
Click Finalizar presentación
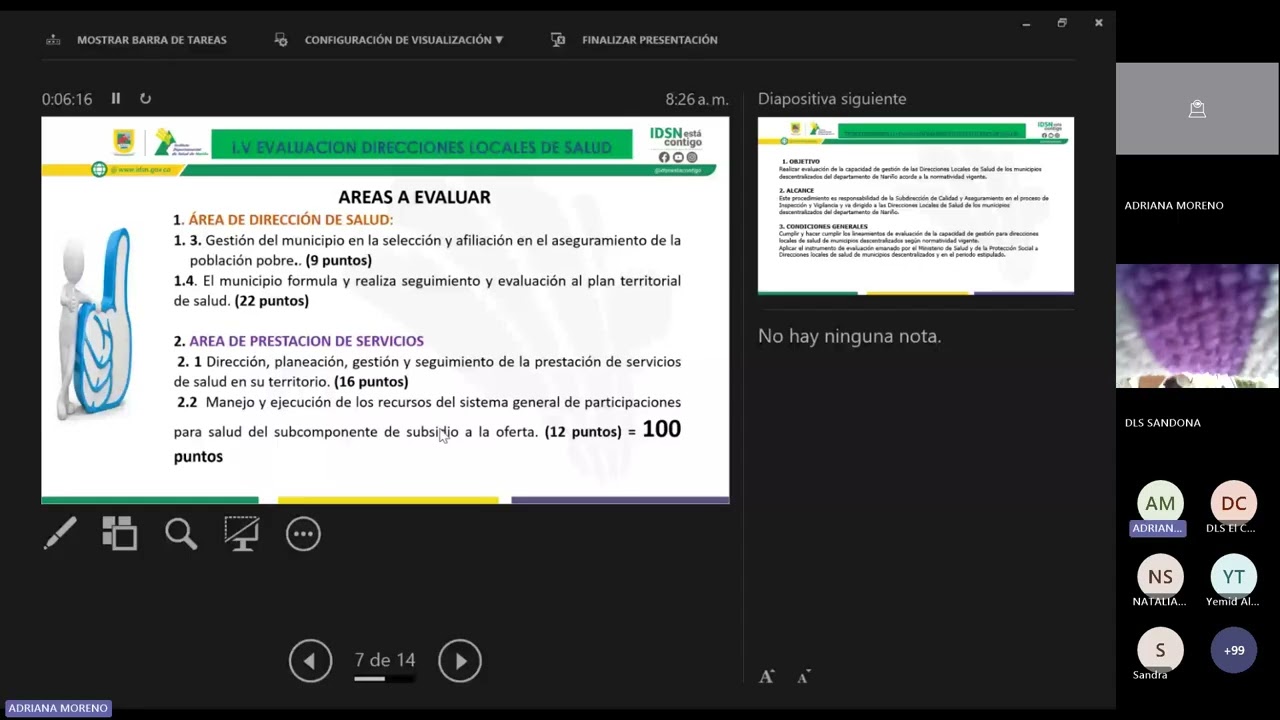click(650, 40)
